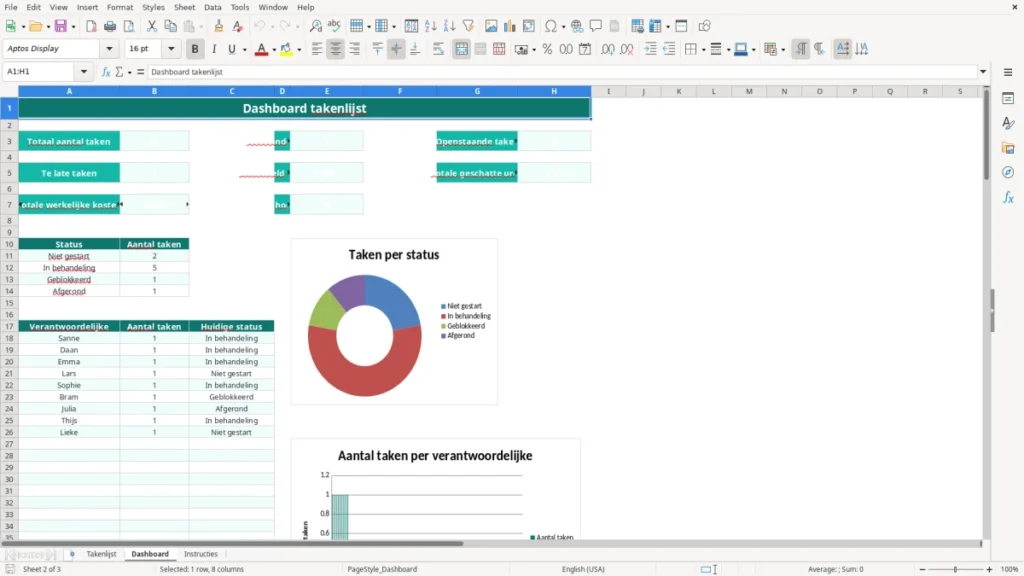
Task: Insert image using the picture icon
Action: pos(491,26)
